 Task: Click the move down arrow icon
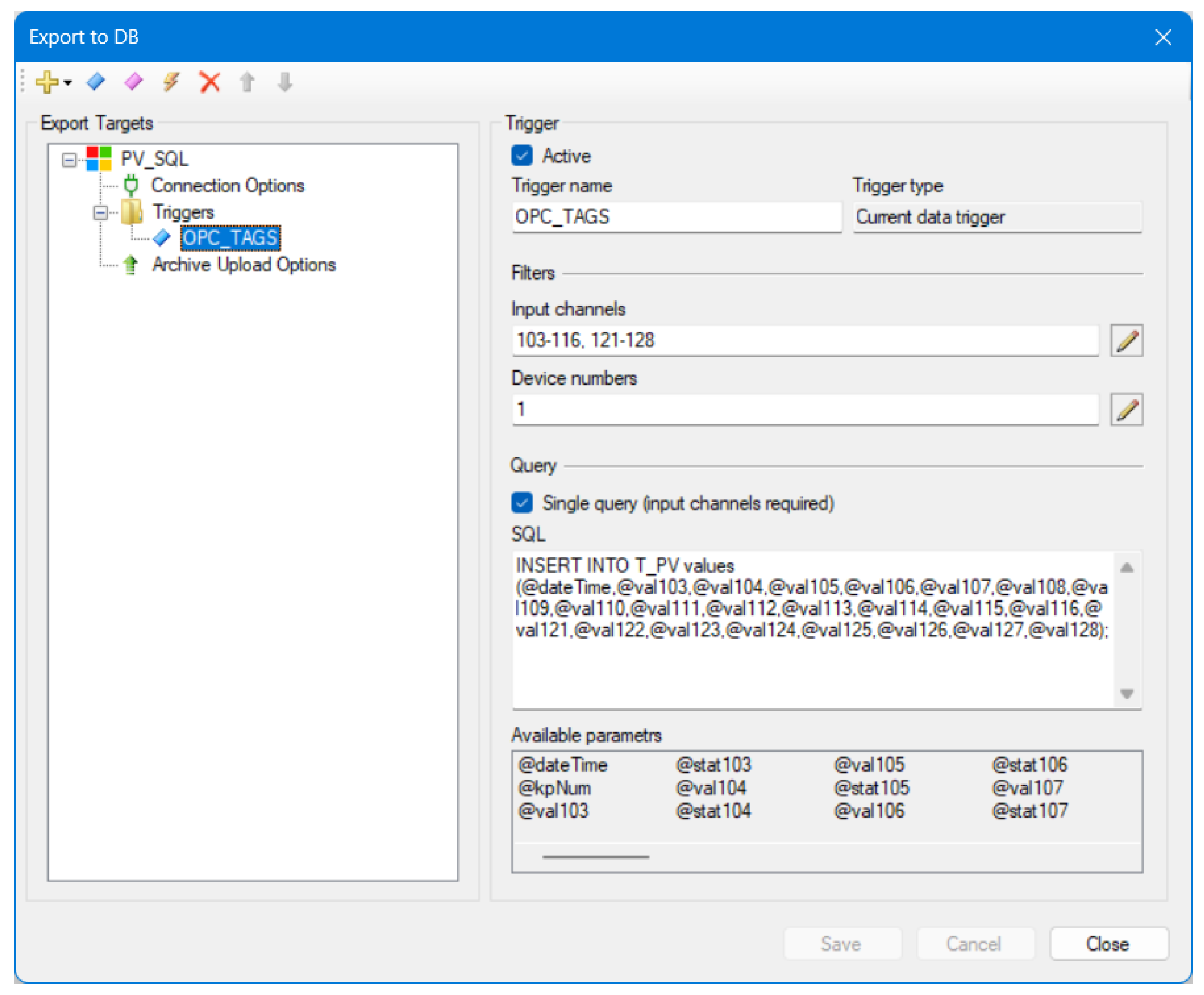click(x=285, y=82)
